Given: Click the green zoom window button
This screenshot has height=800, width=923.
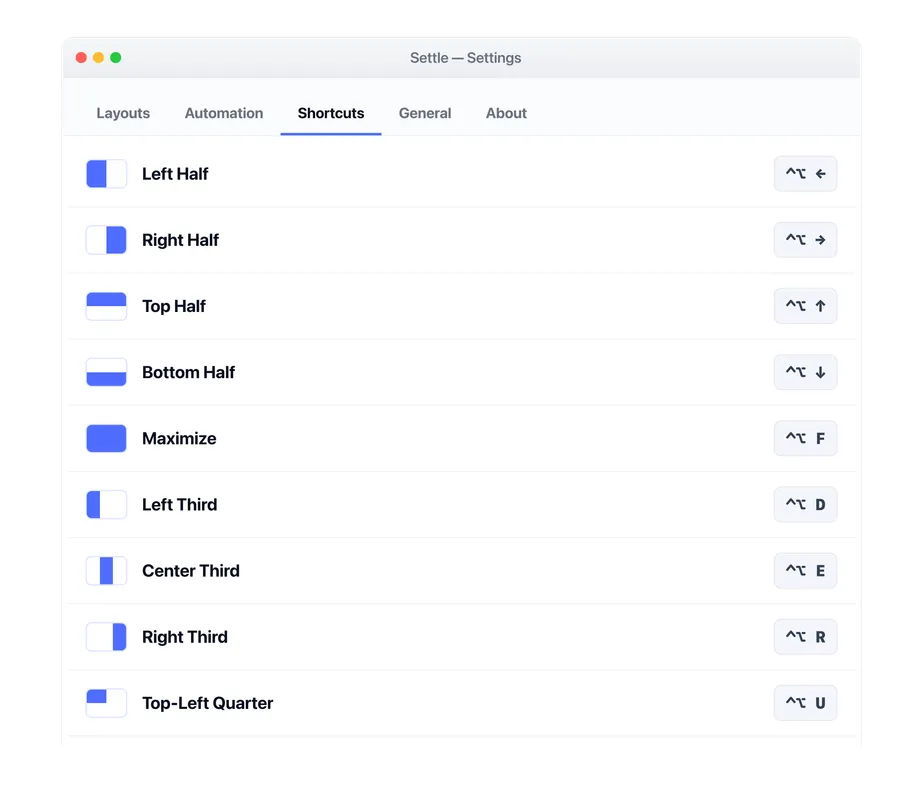Looking at the screenshot, I should click(x=116, y=57).
